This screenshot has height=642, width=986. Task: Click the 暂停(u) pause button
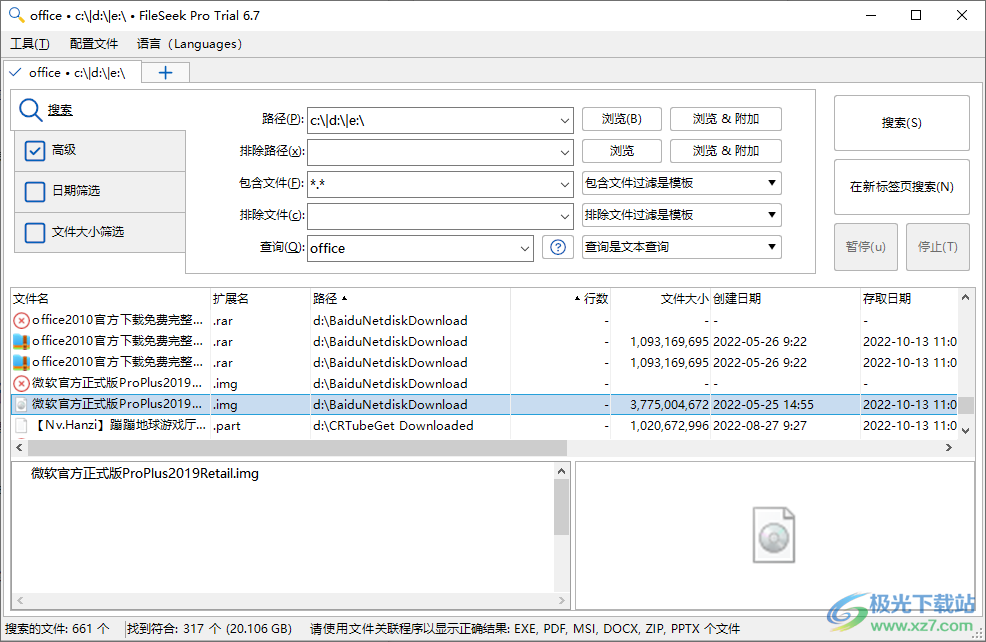coord(865,247)
